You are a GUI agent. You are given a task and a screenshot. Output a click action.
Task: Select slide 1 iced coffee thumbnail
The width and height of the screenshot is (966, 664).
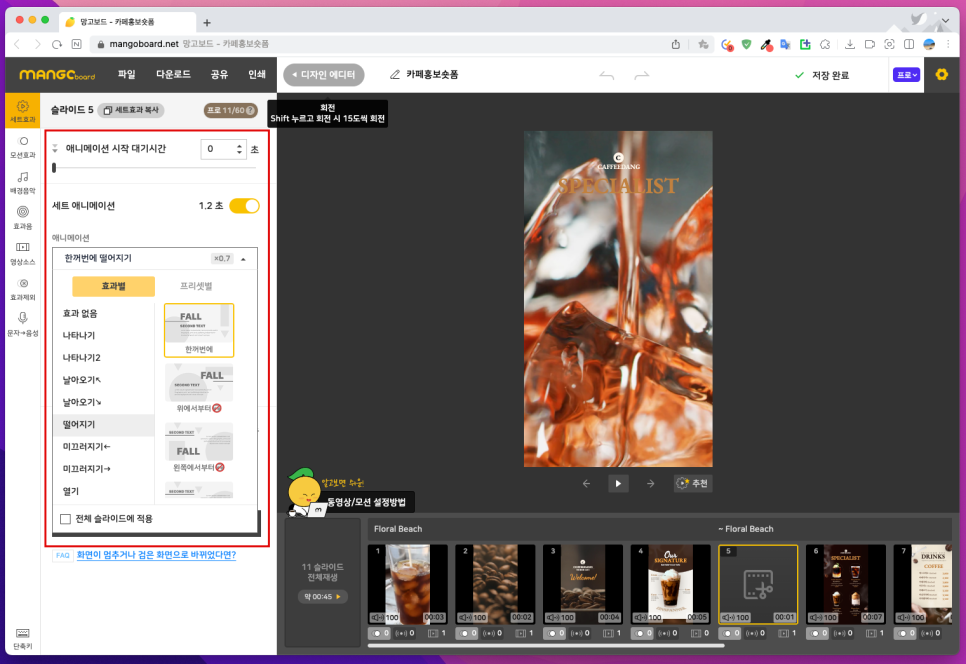[x=408, y=584]
